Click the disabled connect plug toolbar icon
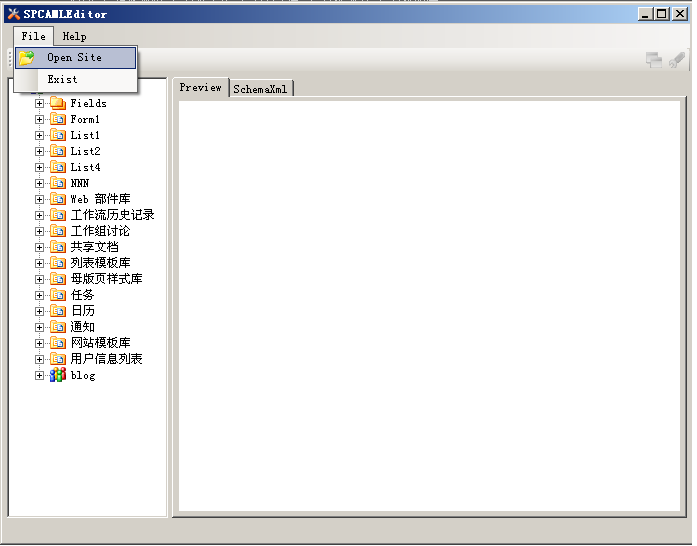 (x=677, y=60)
